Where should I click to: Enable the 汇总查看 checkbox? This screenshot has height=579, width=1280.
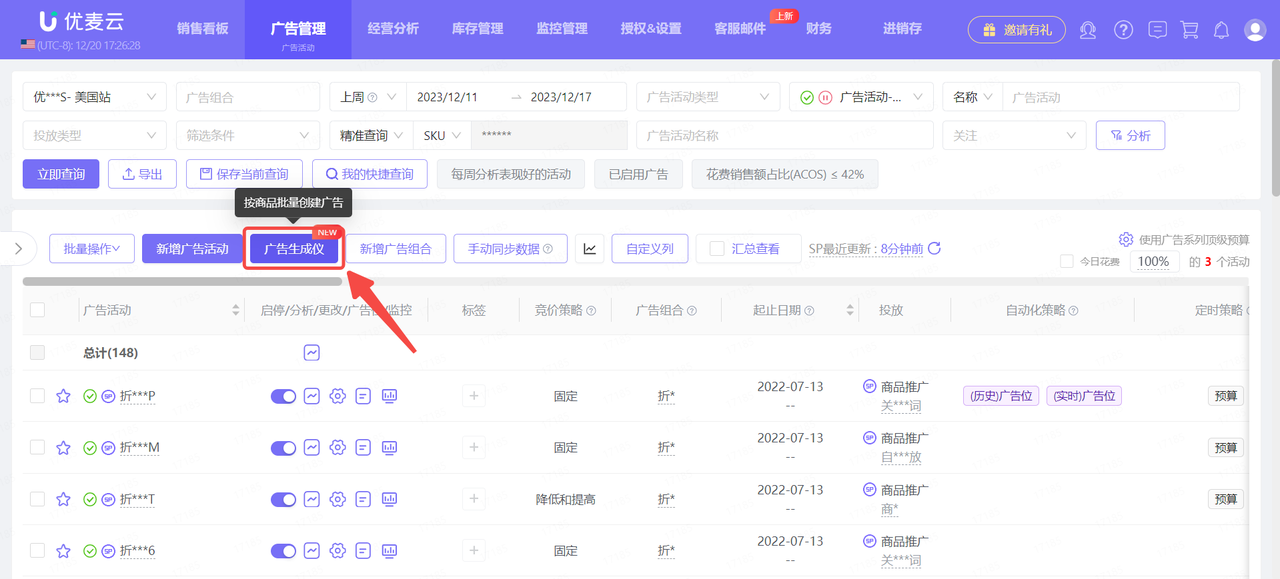[716, 248]
